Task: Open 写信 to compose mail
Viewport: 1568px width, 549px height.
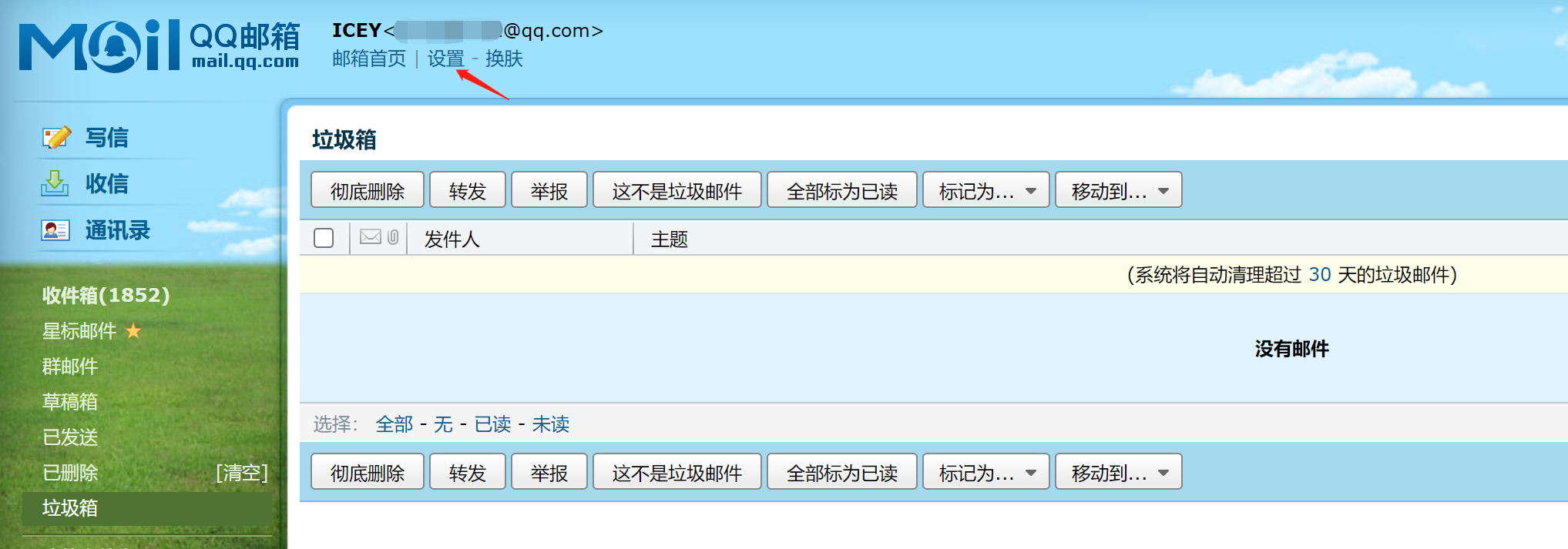Action: tap(107, 138)
